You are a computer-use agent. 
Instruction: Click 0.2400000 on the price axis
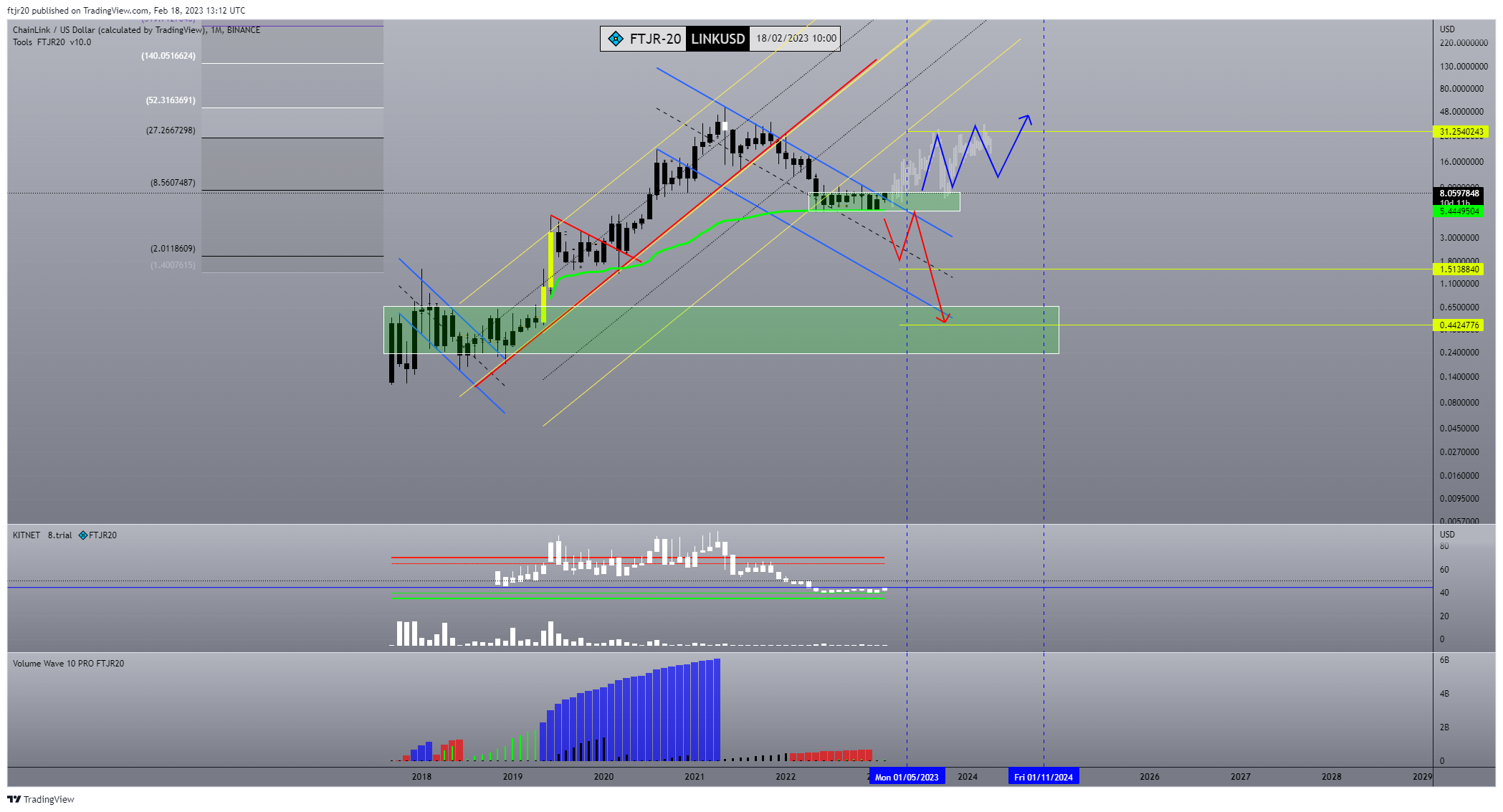point(1459,353)
